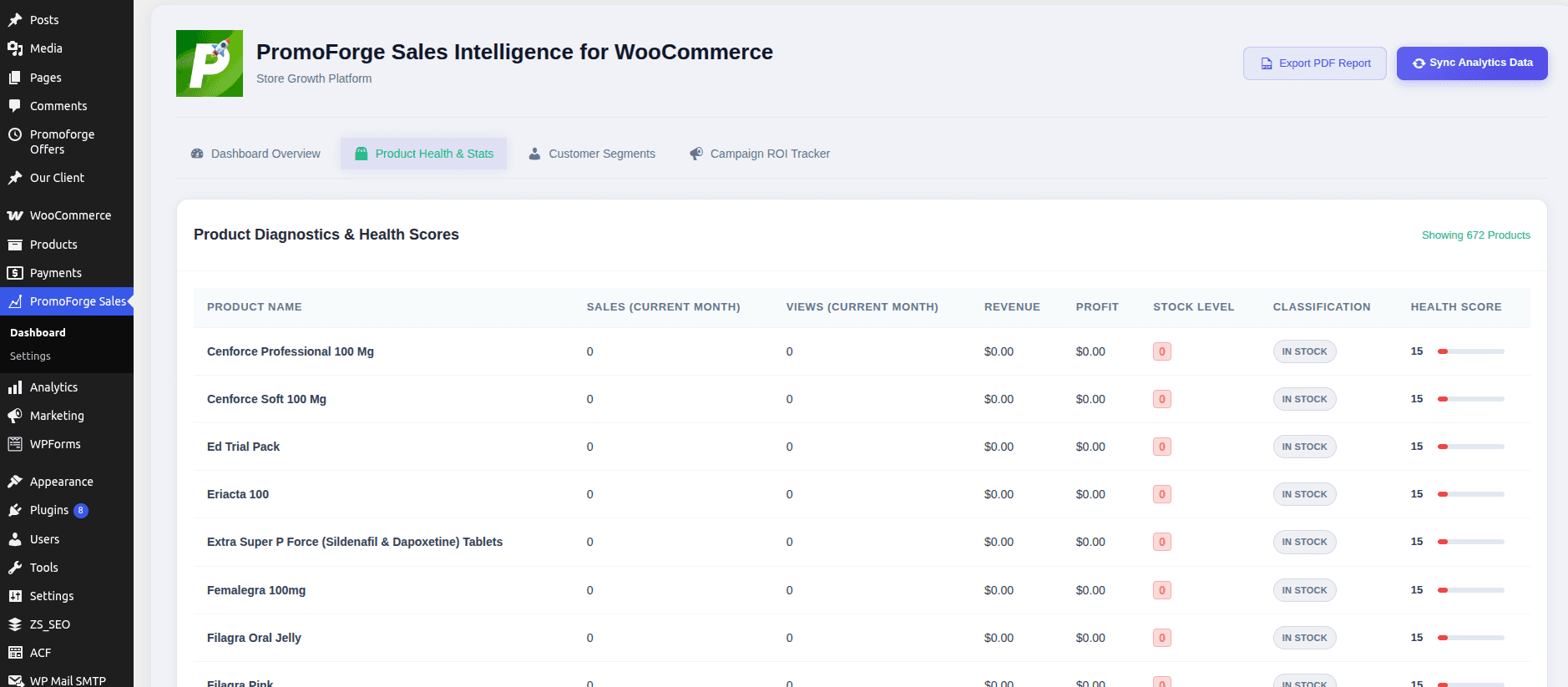Screen dimensions: 1568x687
Task: Open the Campaign ROI Tracker tab
Action: pyautogui.click(x=760, y=154)
